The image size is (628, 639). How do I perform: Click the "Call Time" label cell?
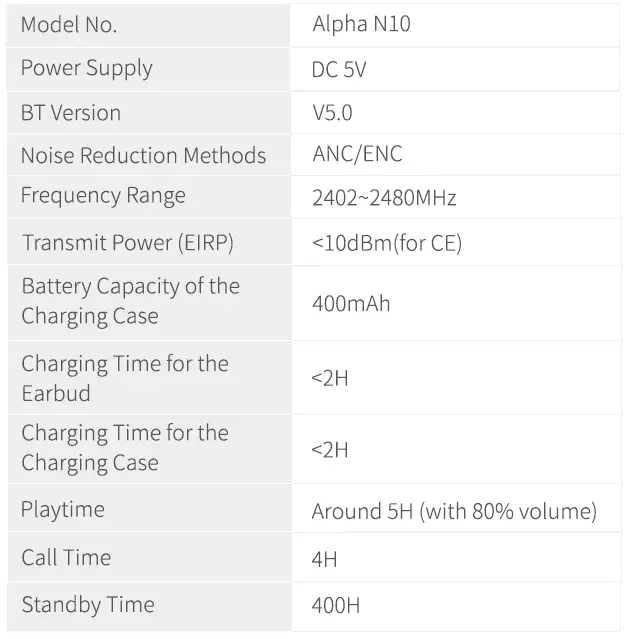tap(66, 558)
